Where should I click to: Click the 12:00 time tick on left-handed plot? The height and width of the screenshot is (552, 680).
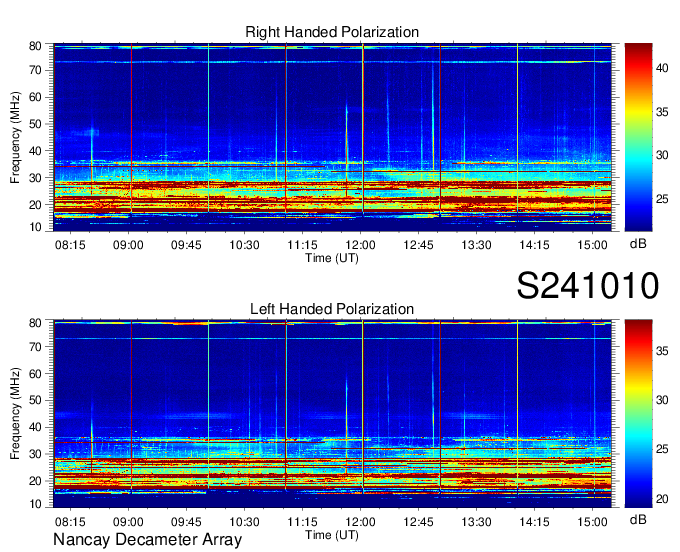point(360,522)
